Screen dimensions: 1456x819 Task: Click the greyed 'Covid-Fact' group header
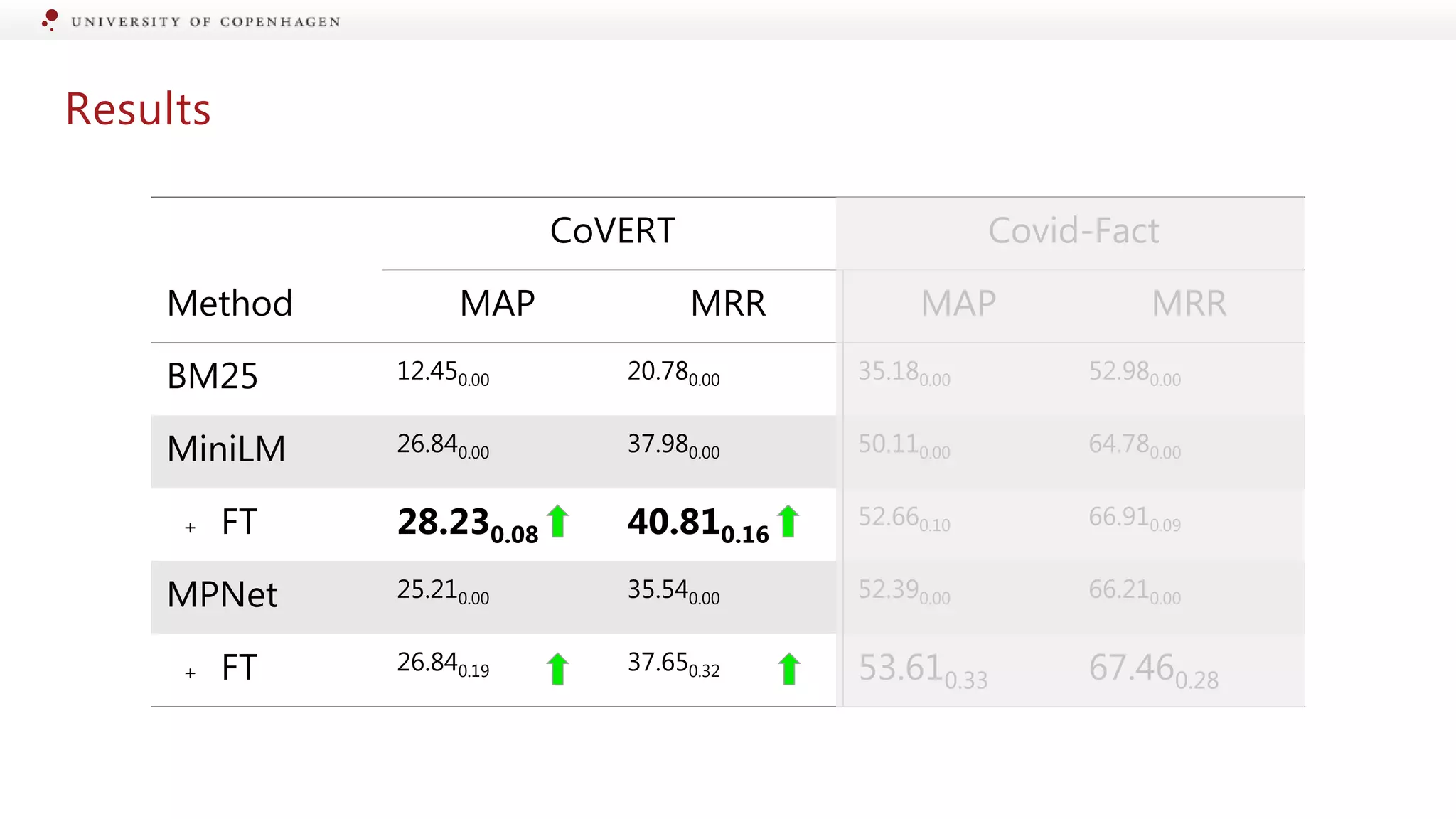(x=1074, y=231)
